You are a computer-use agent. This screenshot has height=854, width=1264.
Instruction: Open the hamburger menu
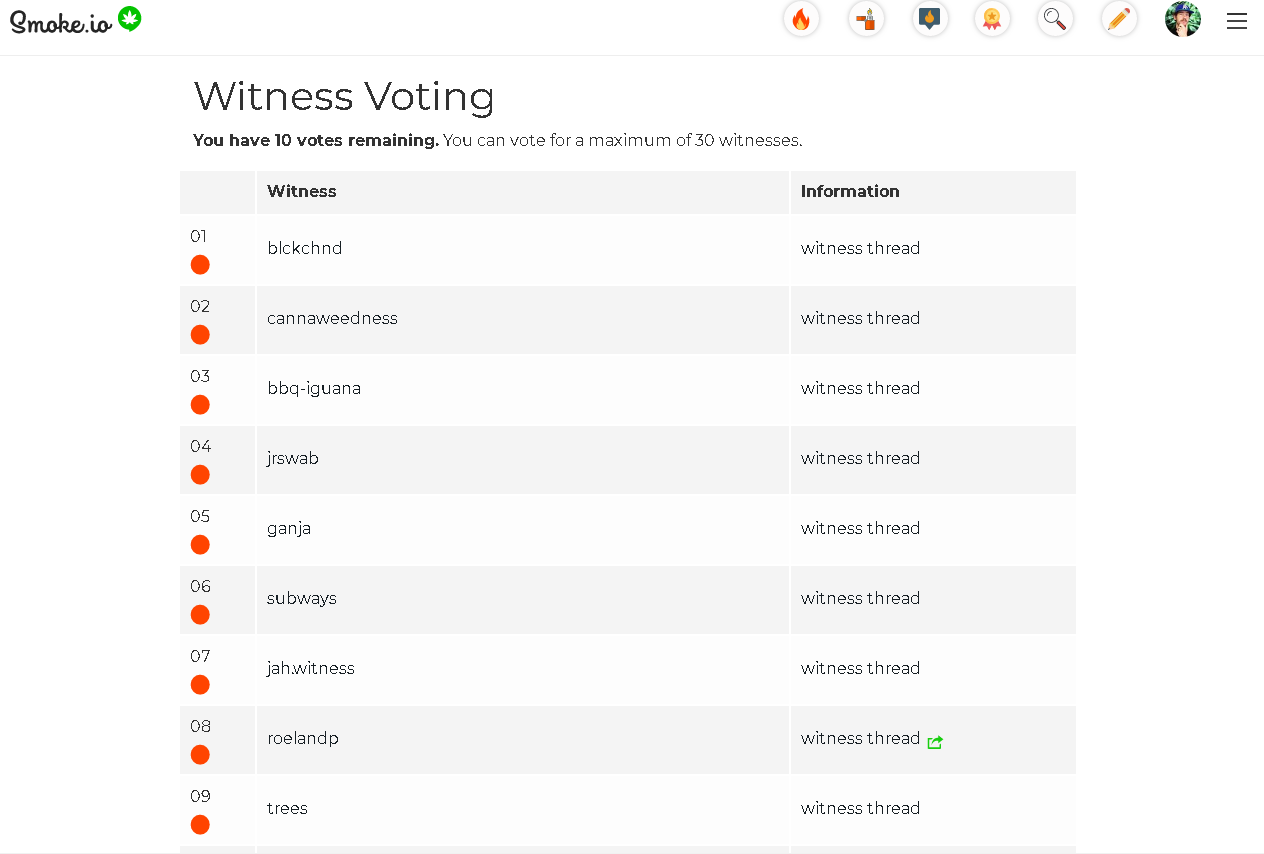tap(1237, 21)
